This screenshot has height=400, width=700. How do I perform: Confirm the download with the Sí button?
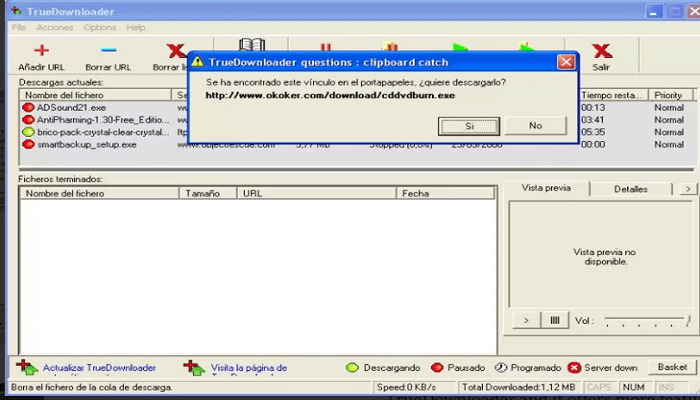click(x=469, y=126)
